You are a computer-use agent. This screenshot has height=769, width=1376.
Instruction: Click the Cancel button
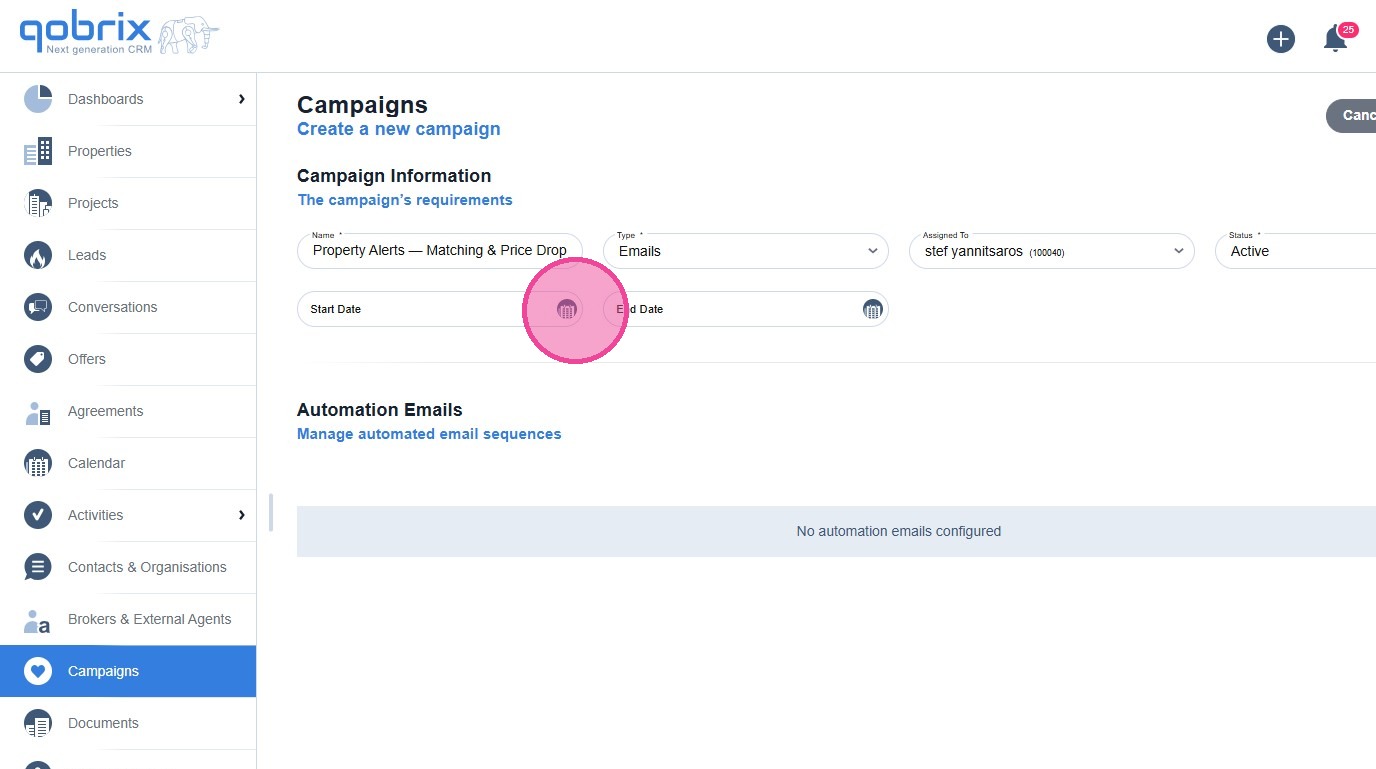(1351, 116)
